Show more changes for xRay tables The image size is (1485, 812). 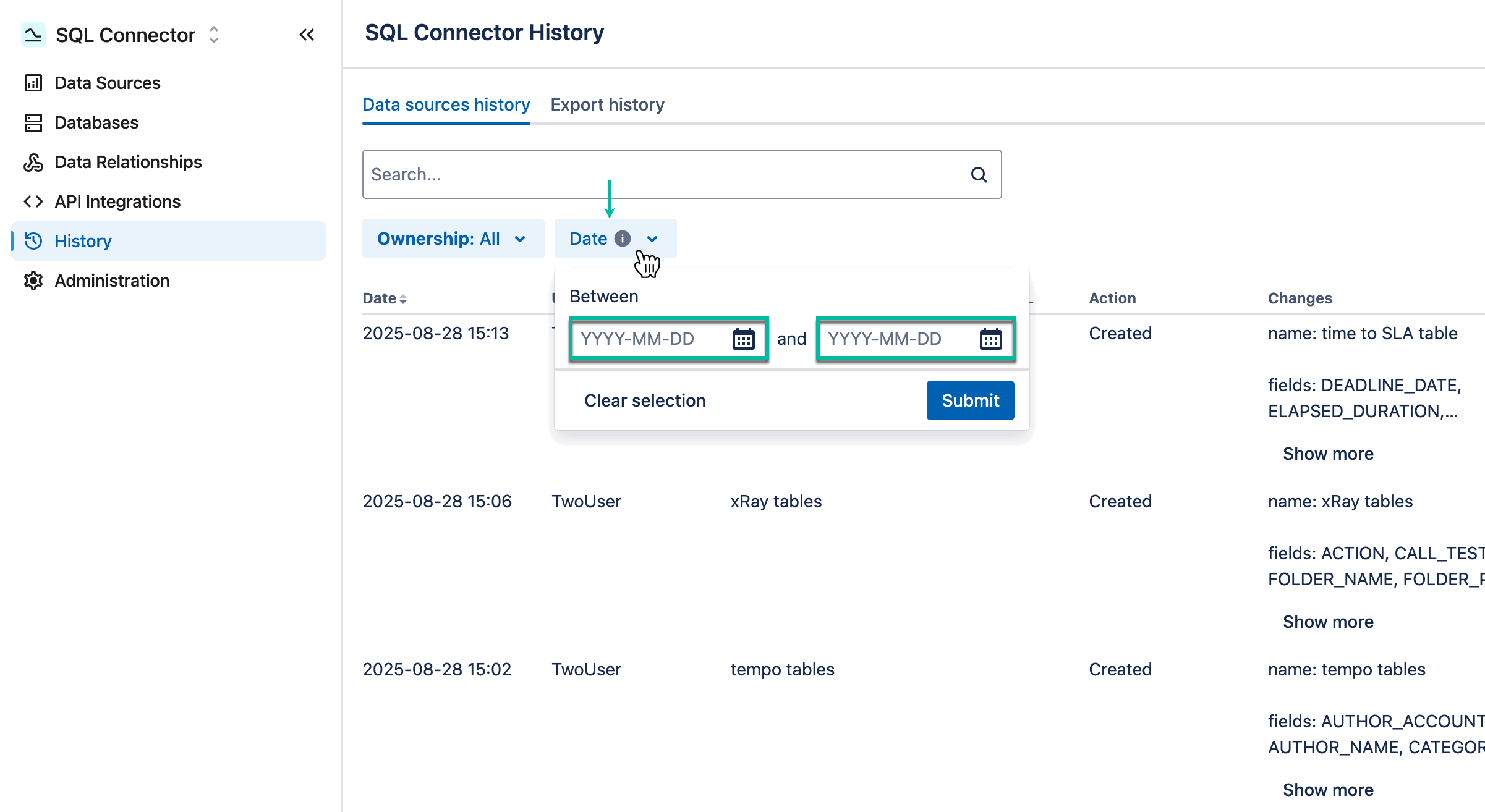[x=1327, y=622]
